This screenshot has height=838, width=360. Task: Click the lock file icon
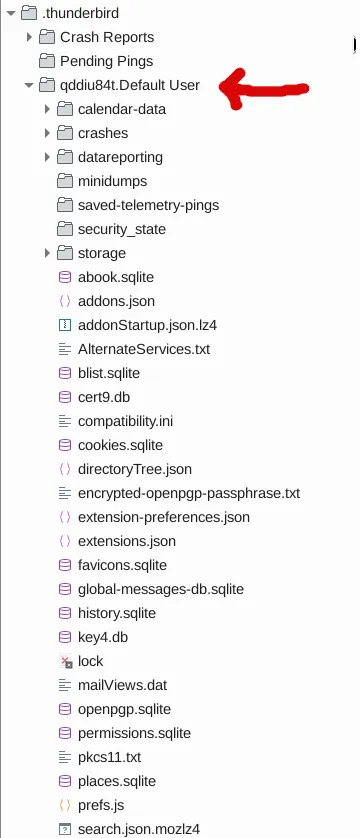66,662
